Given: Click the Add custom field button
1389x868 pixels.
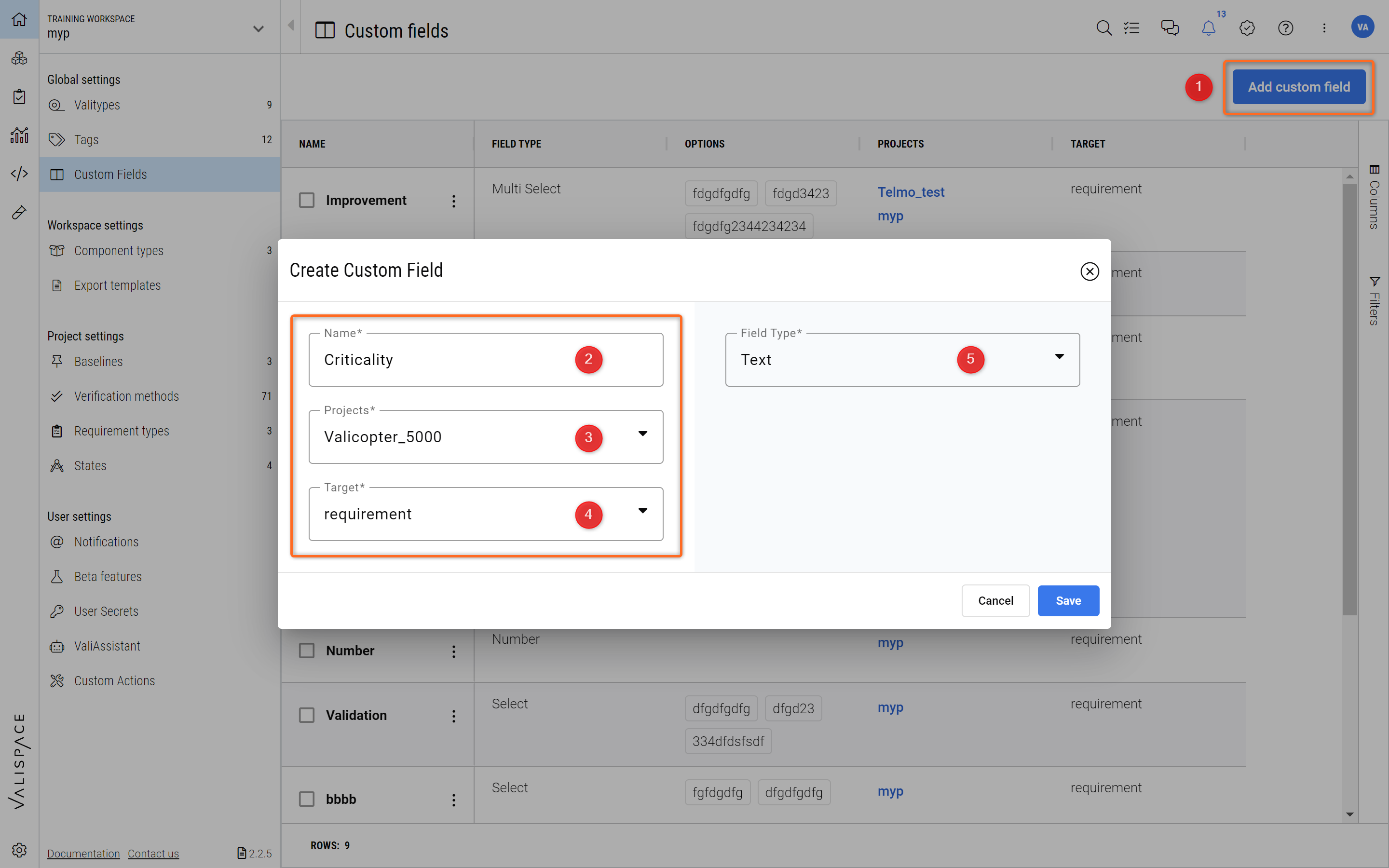Looking at the screenshot, I should [x=1299, y=87].
